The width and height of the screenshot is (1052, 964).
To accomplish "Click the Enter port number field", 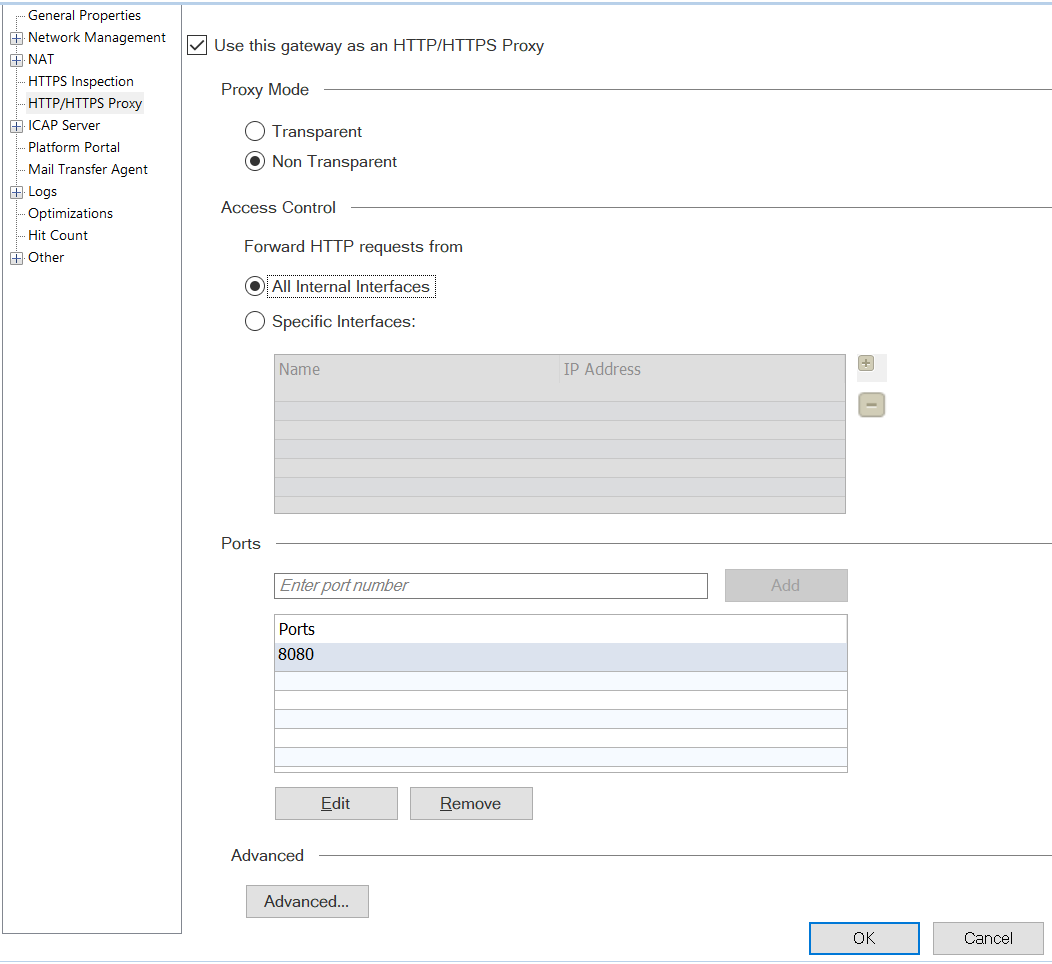I will pyautogui.click(x=490, y=585).
